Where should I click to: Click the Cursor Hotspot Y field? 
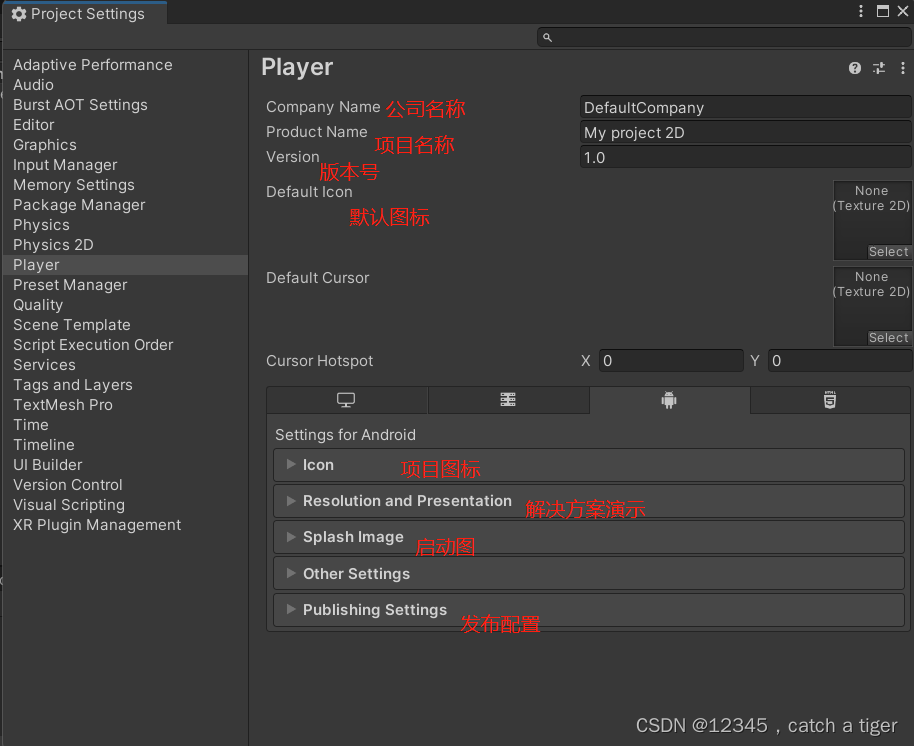tap(839, 361)
